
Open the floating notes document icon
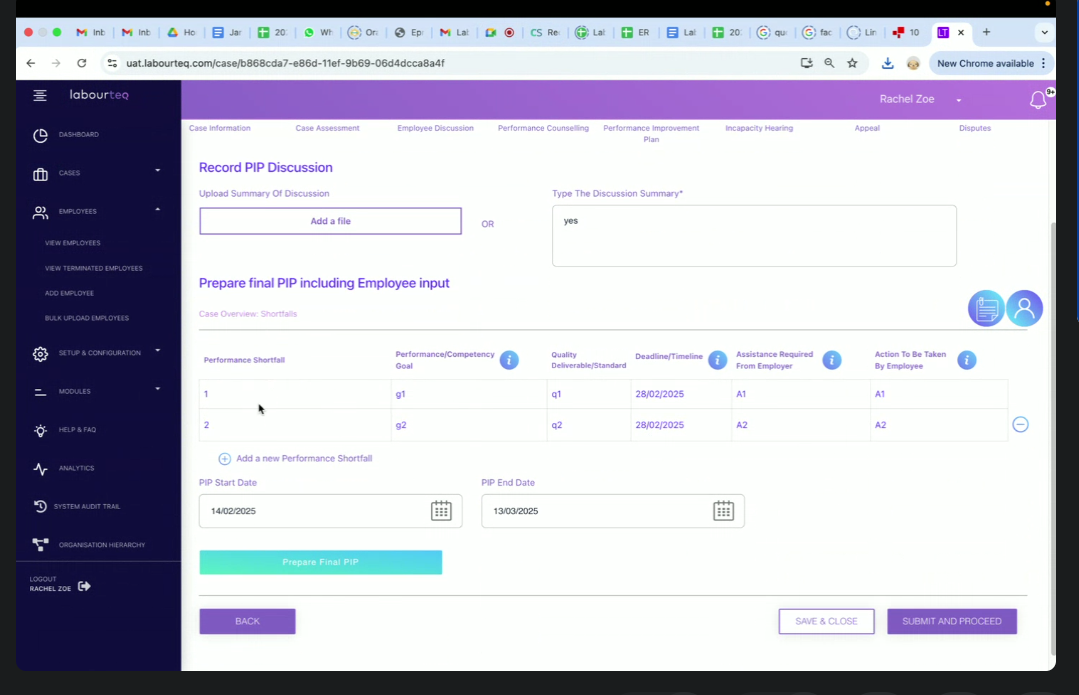[986, 308]
